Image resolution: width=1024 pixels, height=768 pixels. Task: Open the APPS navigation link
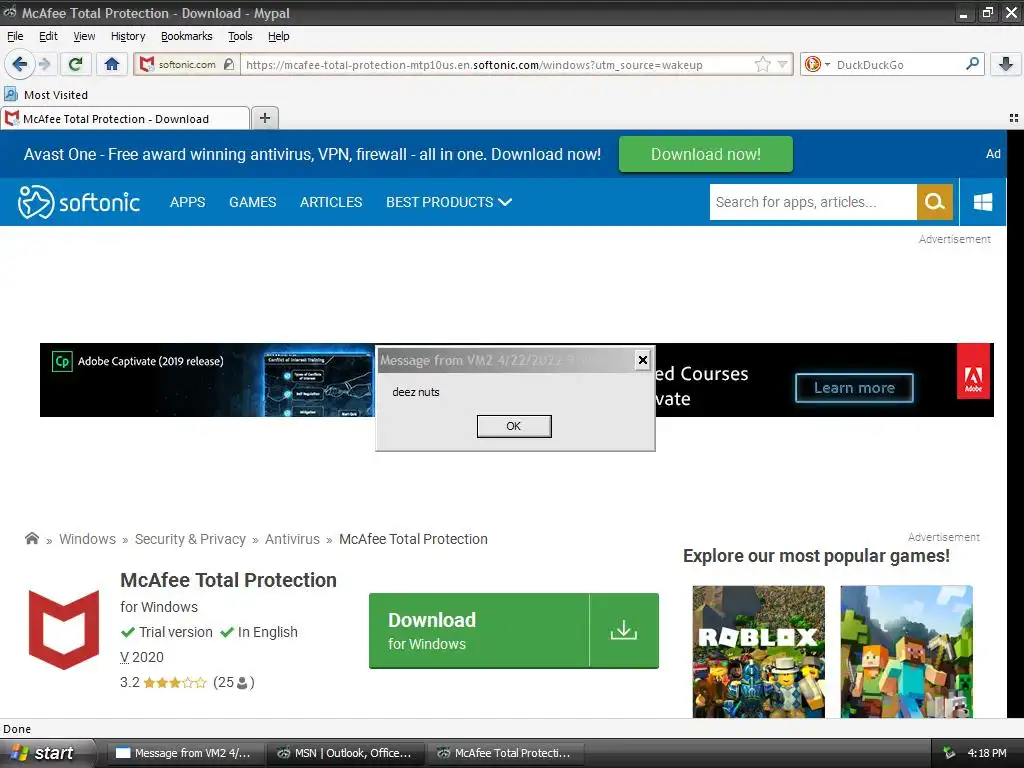187,202
